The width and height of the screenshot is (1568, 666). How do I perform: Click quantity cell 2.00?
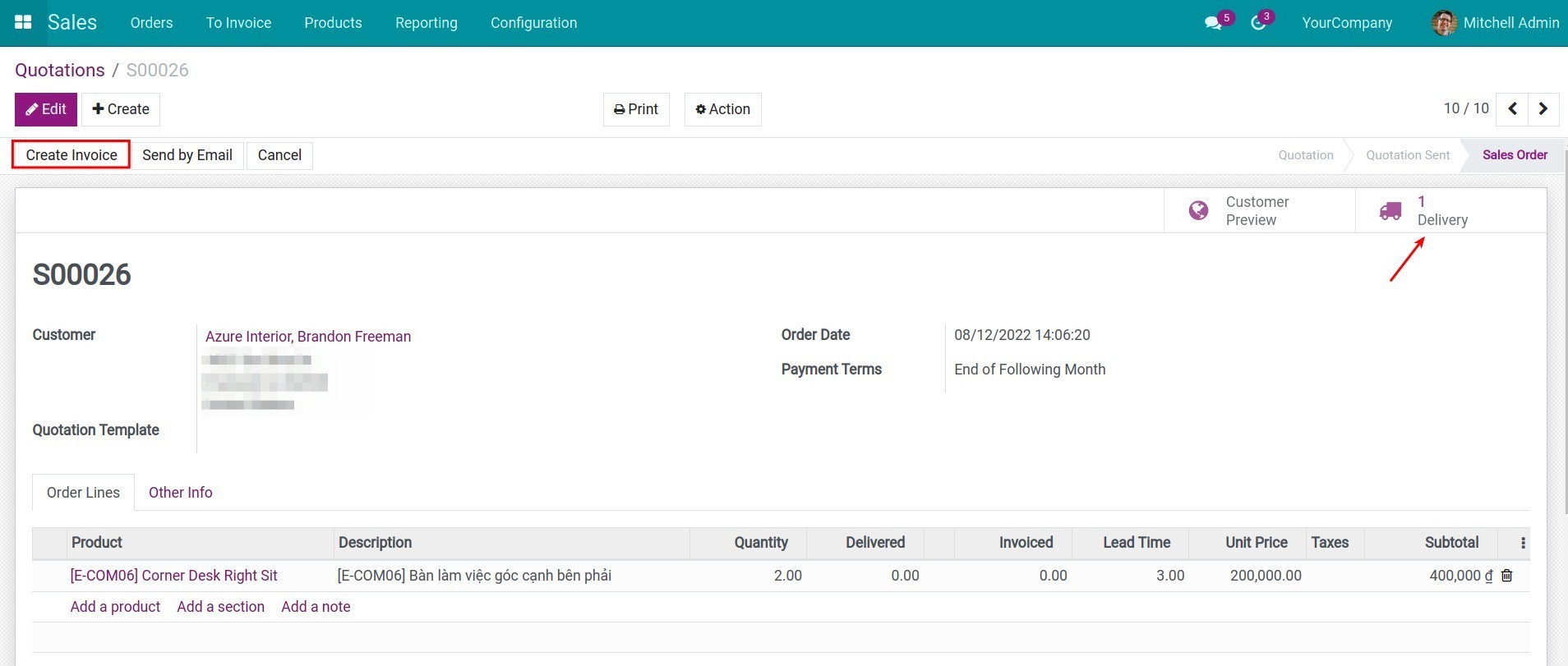point(787,576)
